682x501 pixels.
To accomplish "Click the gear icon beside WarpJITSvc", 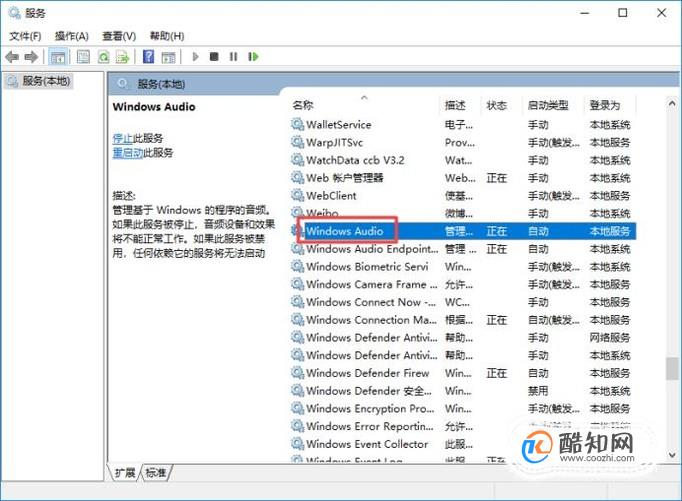I will coord(298,143).
